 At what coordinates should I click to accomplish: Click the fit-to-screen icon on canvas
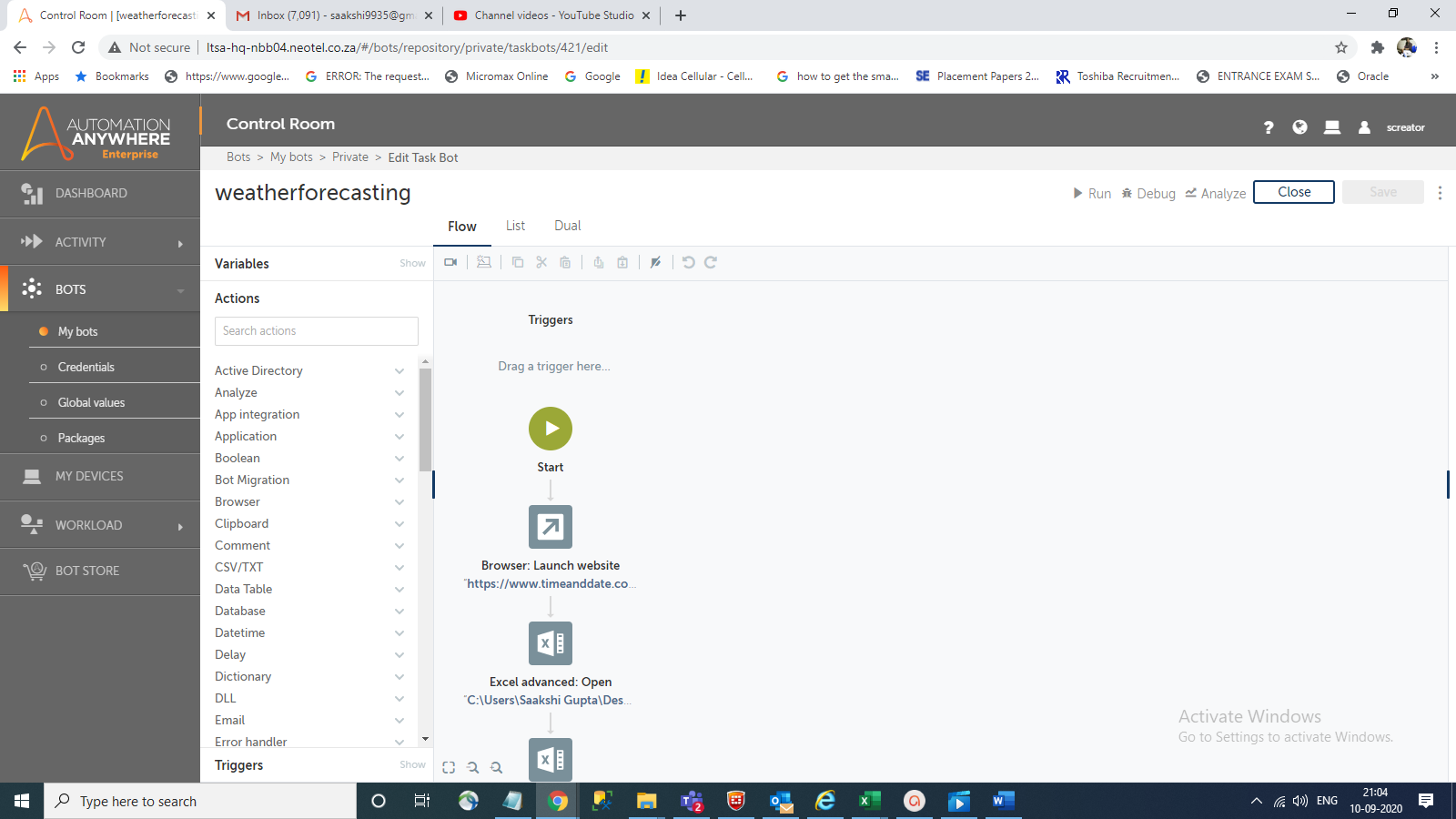[449, 767]
